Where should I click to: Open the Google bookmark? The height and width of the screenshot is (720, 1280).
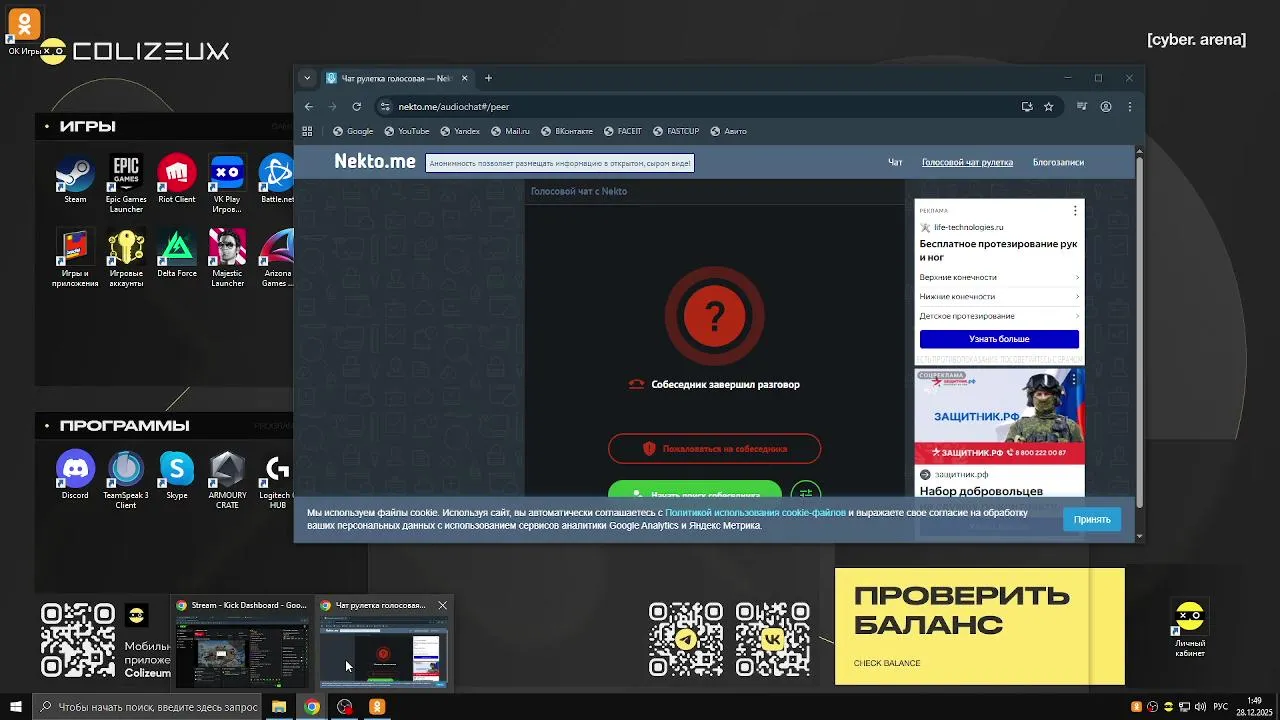(353, 131)
